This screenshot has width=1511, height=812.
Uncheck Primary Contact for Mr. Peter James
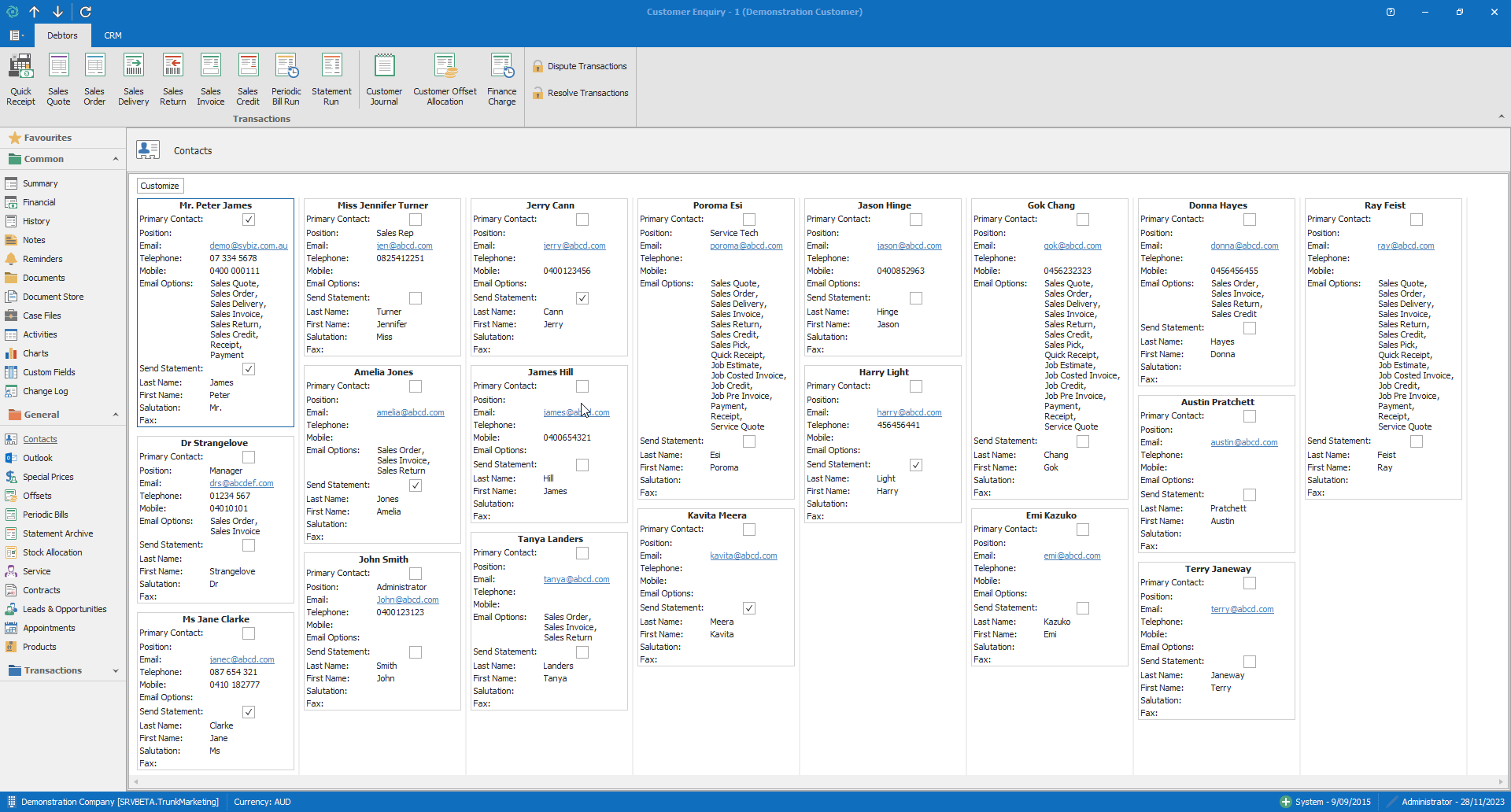click(x=249, y=220)
